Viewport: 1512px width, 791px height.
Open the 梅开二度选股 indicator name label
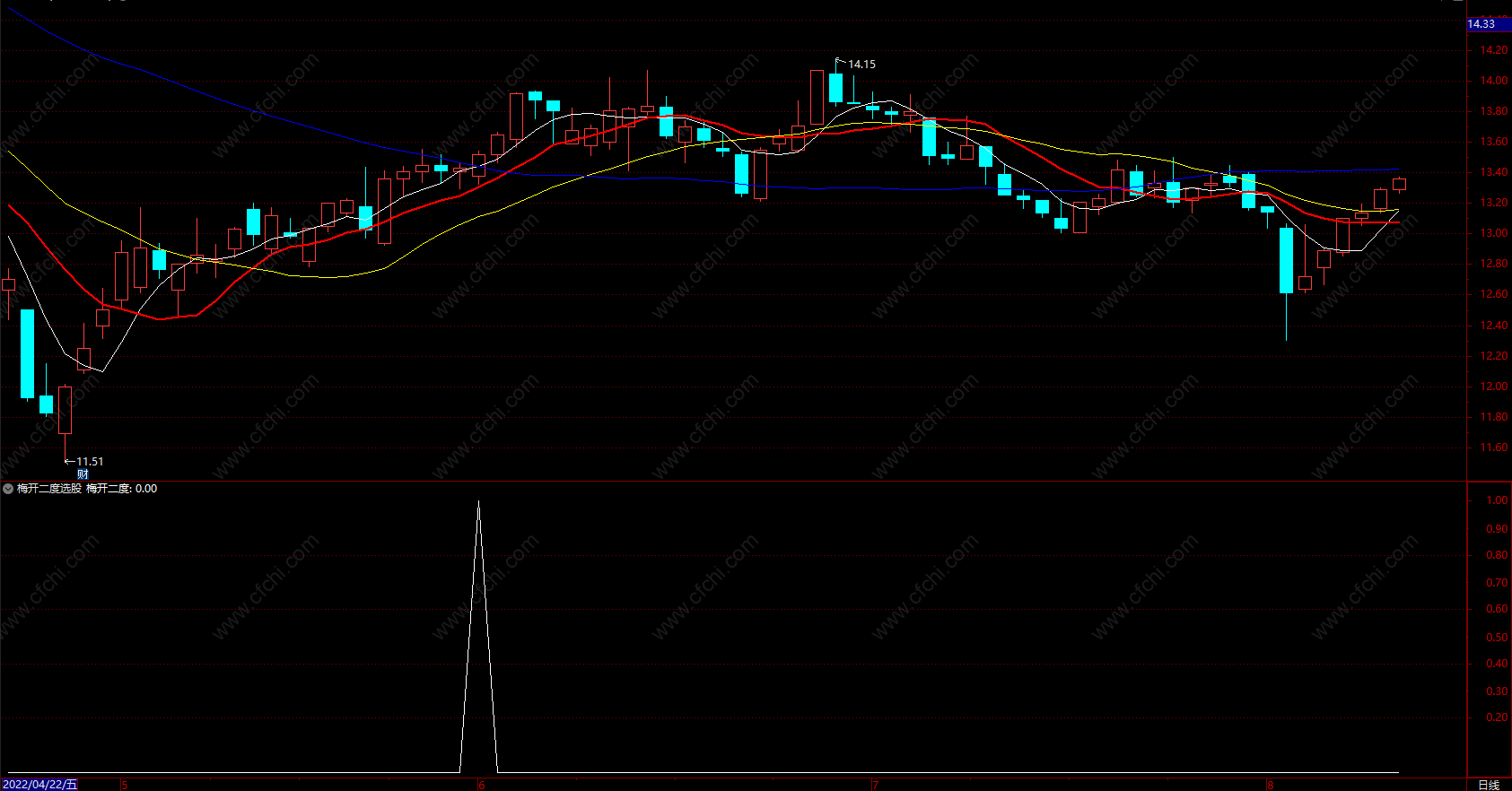pos(49,489)
